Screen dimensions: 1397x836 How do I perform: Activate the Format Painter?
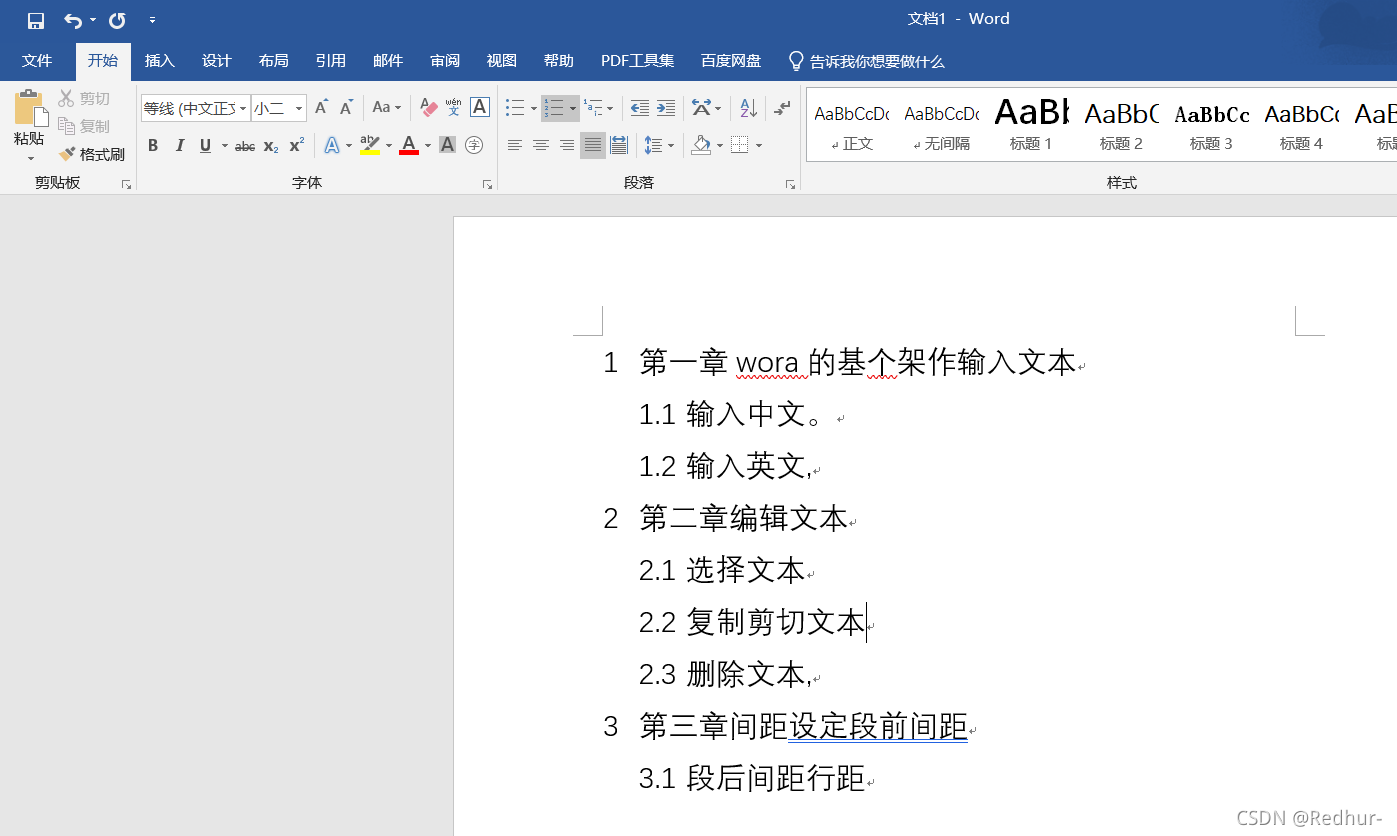pyautogui.click(x=93, y=153)
